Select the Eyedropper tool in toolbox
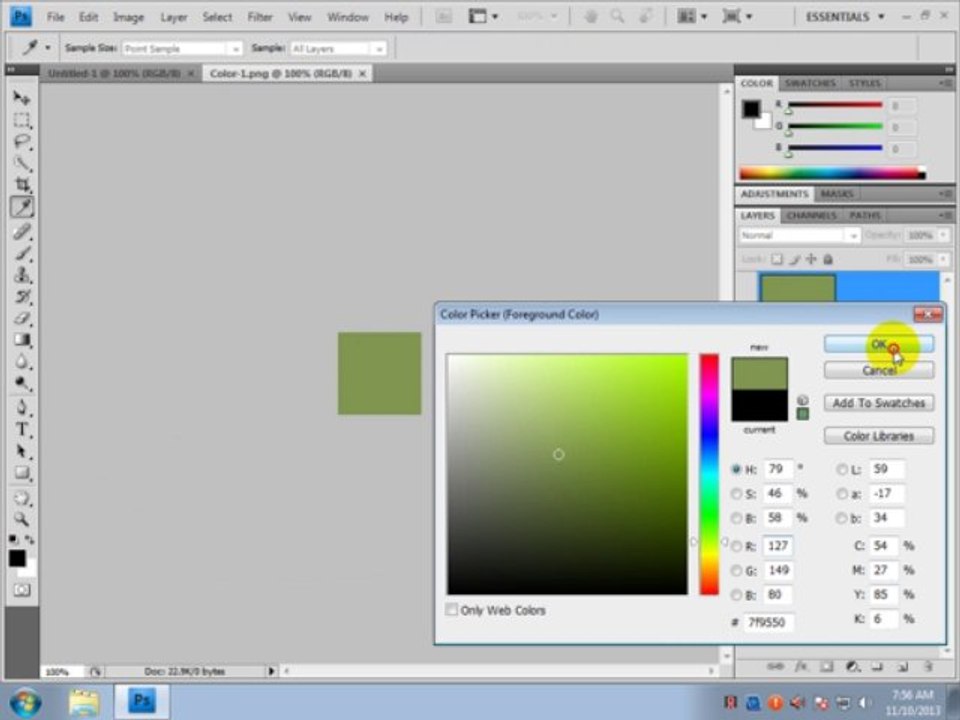960x720 pixels. (x=21, y=208)
